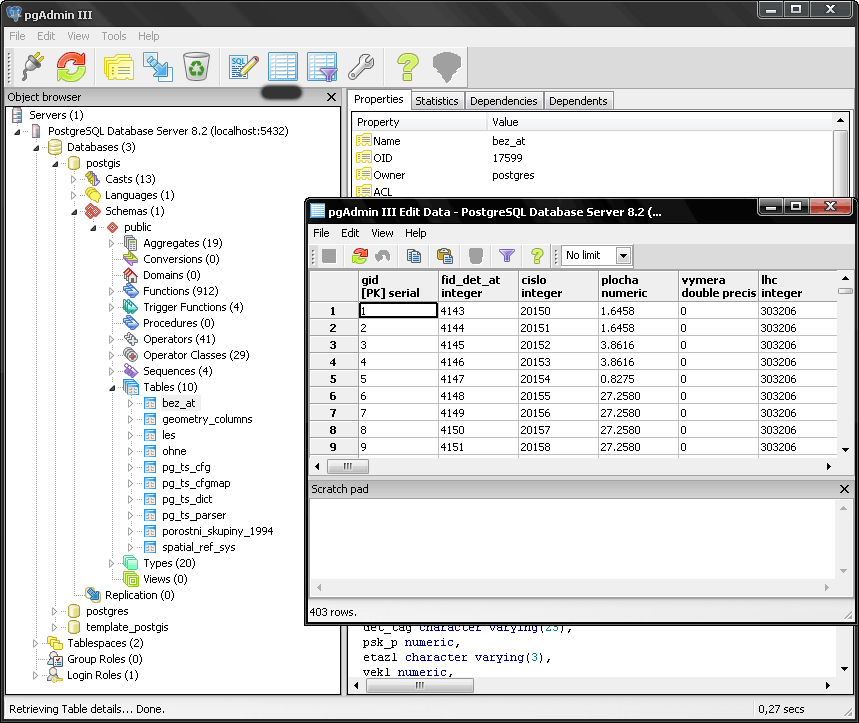Switch to the Statistics tab

point(437,101)
